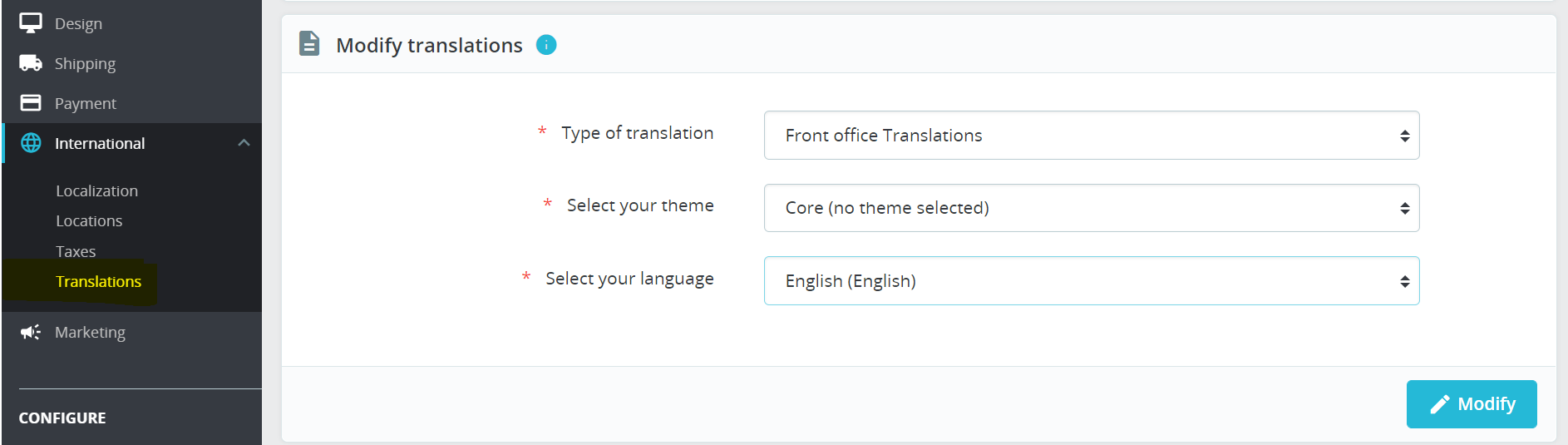Screen dimensions: 1568x445
Task: Click the Payment credit card icon
Action: click(31, 103)
